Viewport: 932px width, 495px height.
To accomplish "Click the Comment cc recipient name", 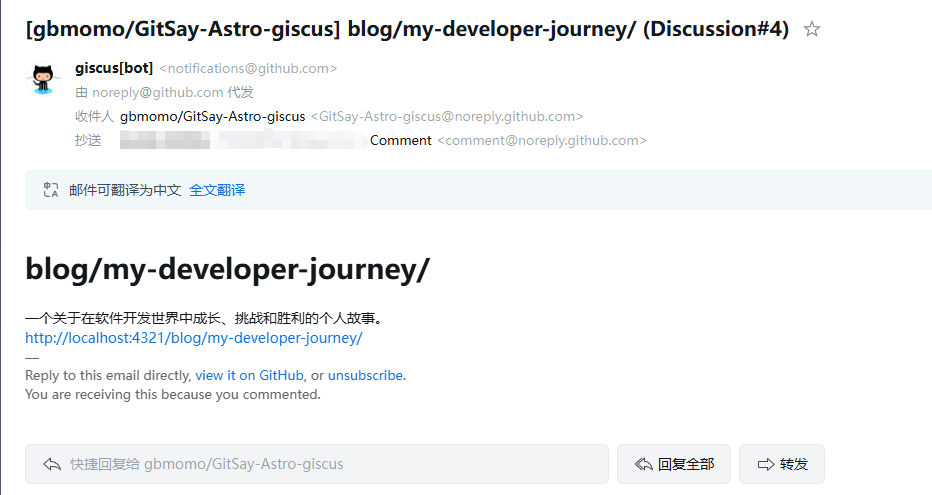I will (x=400, y=141).
